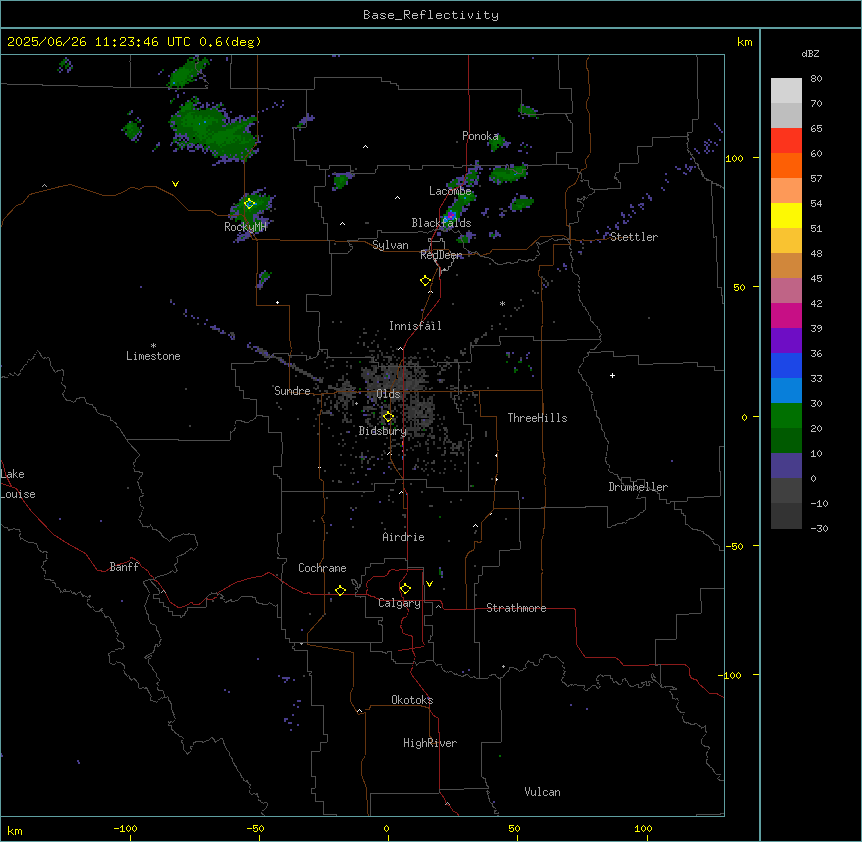The height and width of the screenshot is (842, 862).
Task: Click the Sundre city label
Action: click(292, 391)
